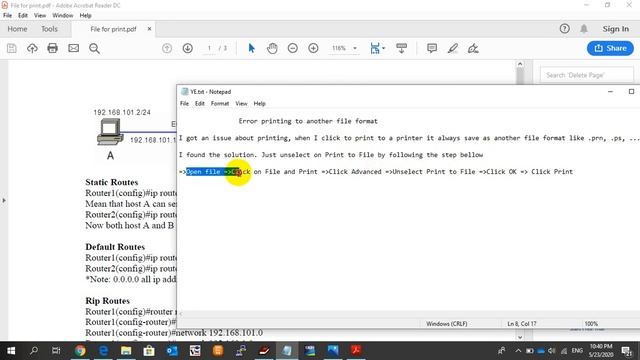Open Outlook from the taskbar
The width and height of the screenshot is (640, 360).
point(172,351)
